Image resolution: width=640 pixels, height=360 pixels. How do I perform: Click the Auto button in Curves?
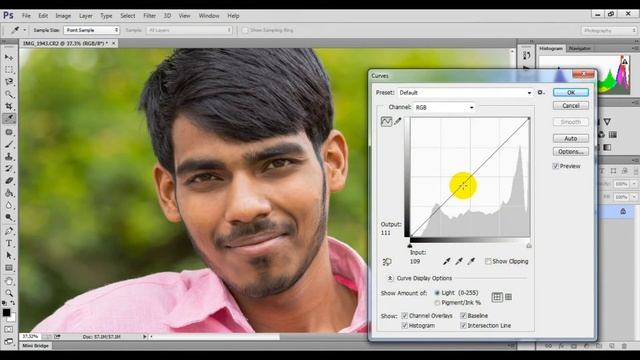(571, 138)
